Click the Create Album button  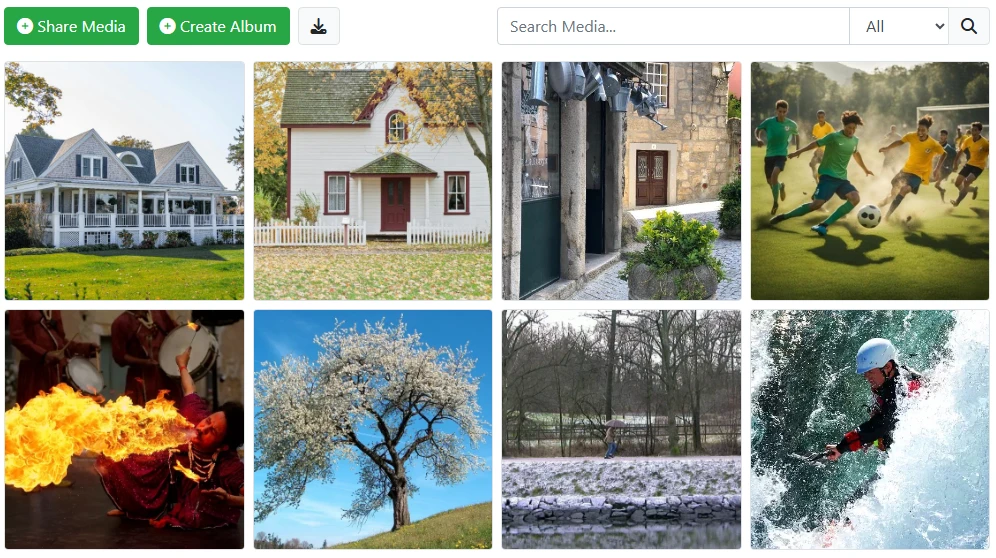(219, 26)
